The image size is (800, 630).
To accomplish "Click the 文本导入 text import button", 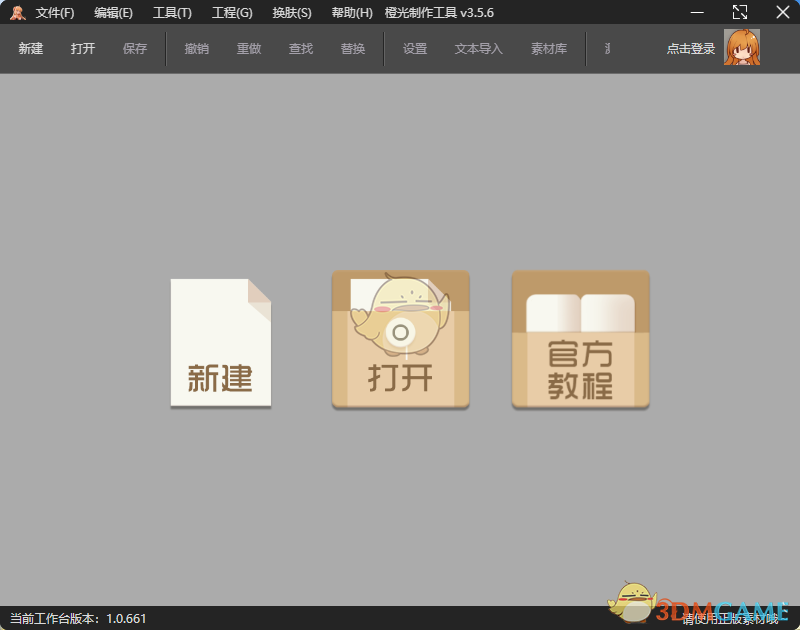I will [478, 48].
